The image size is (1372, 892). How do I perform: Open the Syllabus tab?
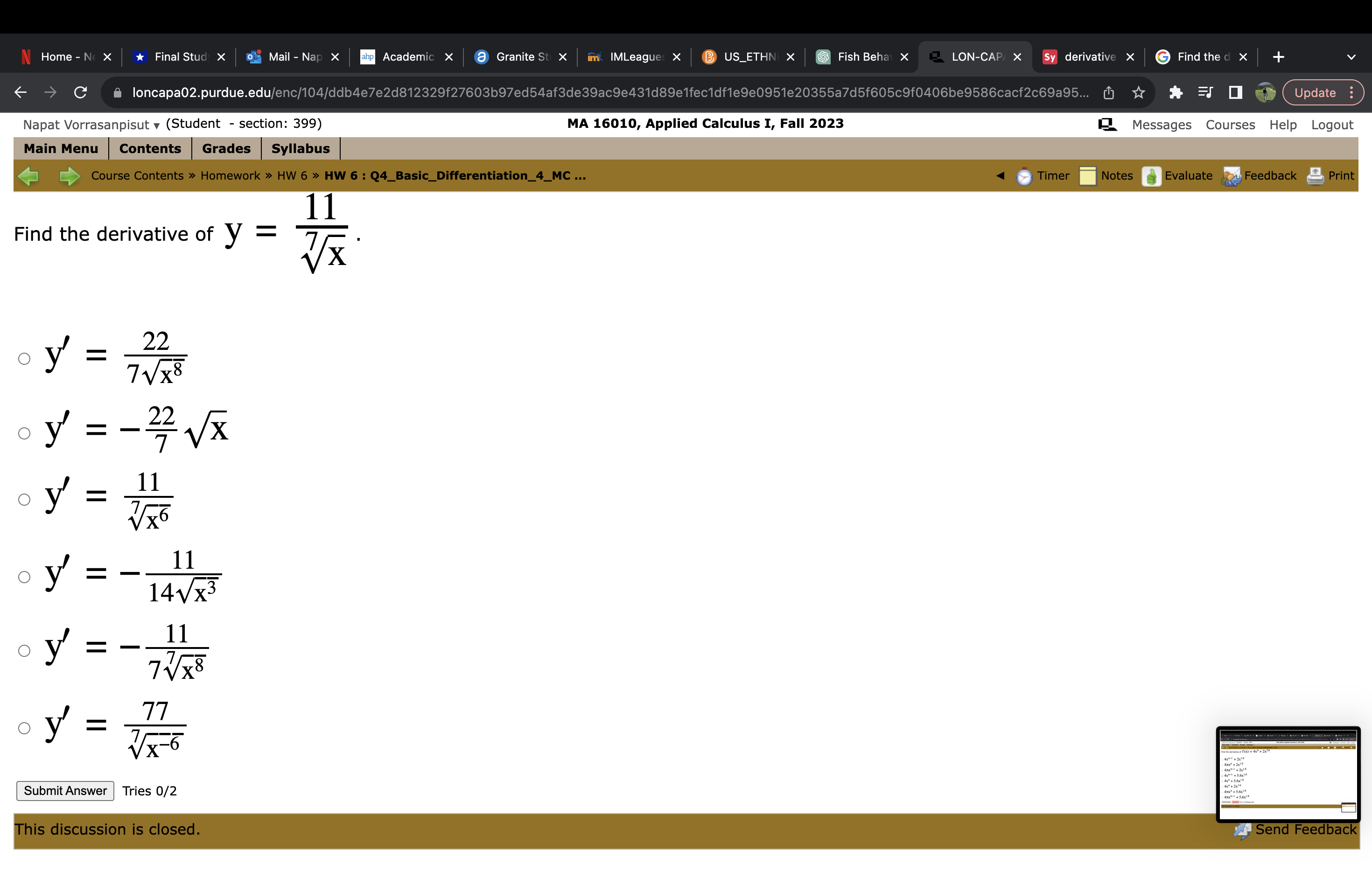tap(301, 148)
